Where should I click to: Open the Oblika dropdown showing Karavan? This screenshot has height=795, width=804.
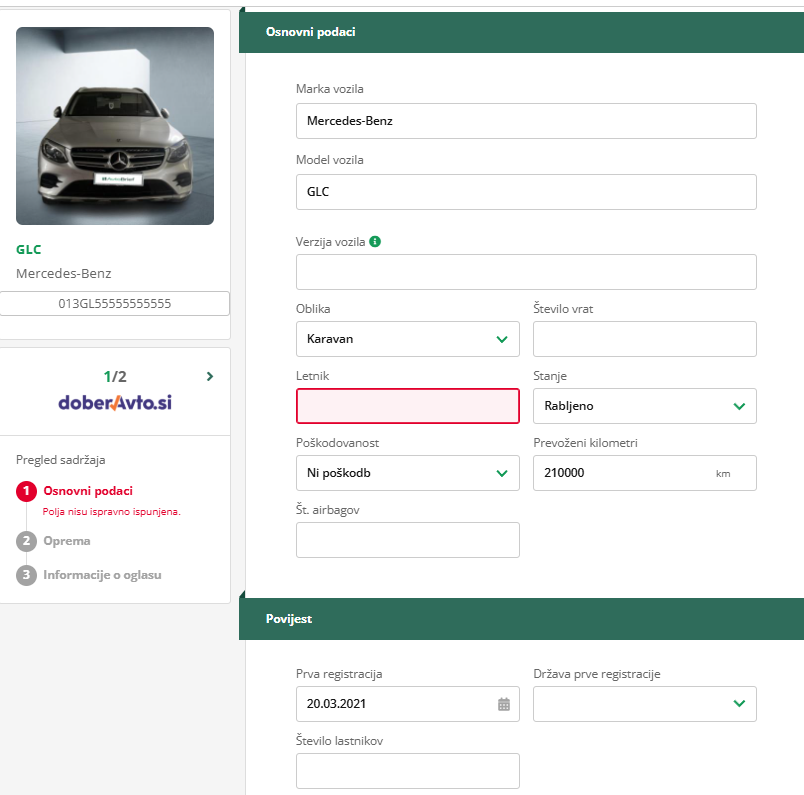point(407,339)
